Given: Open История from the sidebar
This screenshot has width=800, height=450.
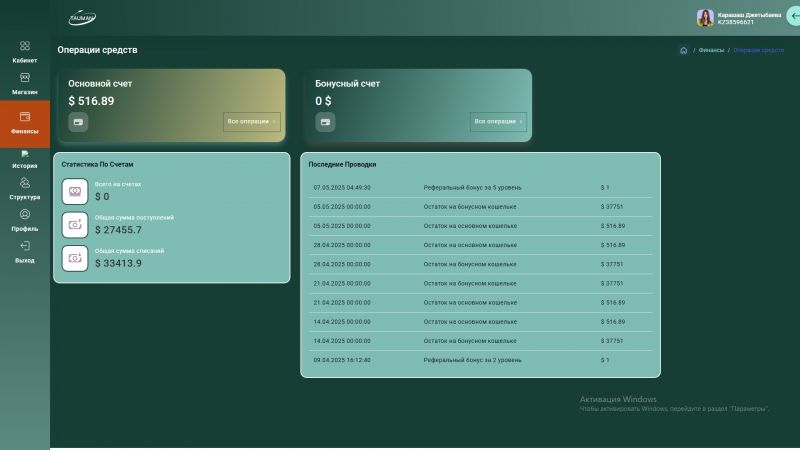Looking at the screenshot, I should point(25,155).
